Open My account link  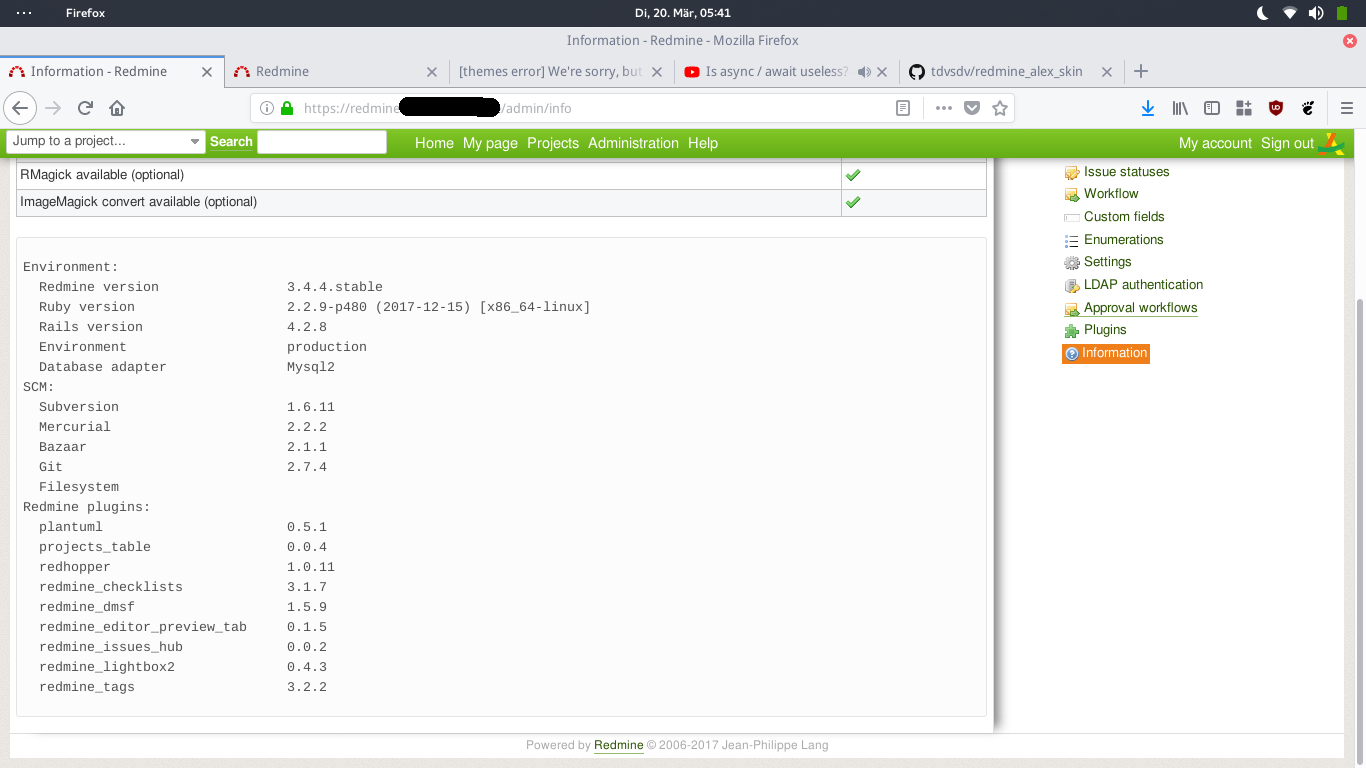click(1215, 143)
